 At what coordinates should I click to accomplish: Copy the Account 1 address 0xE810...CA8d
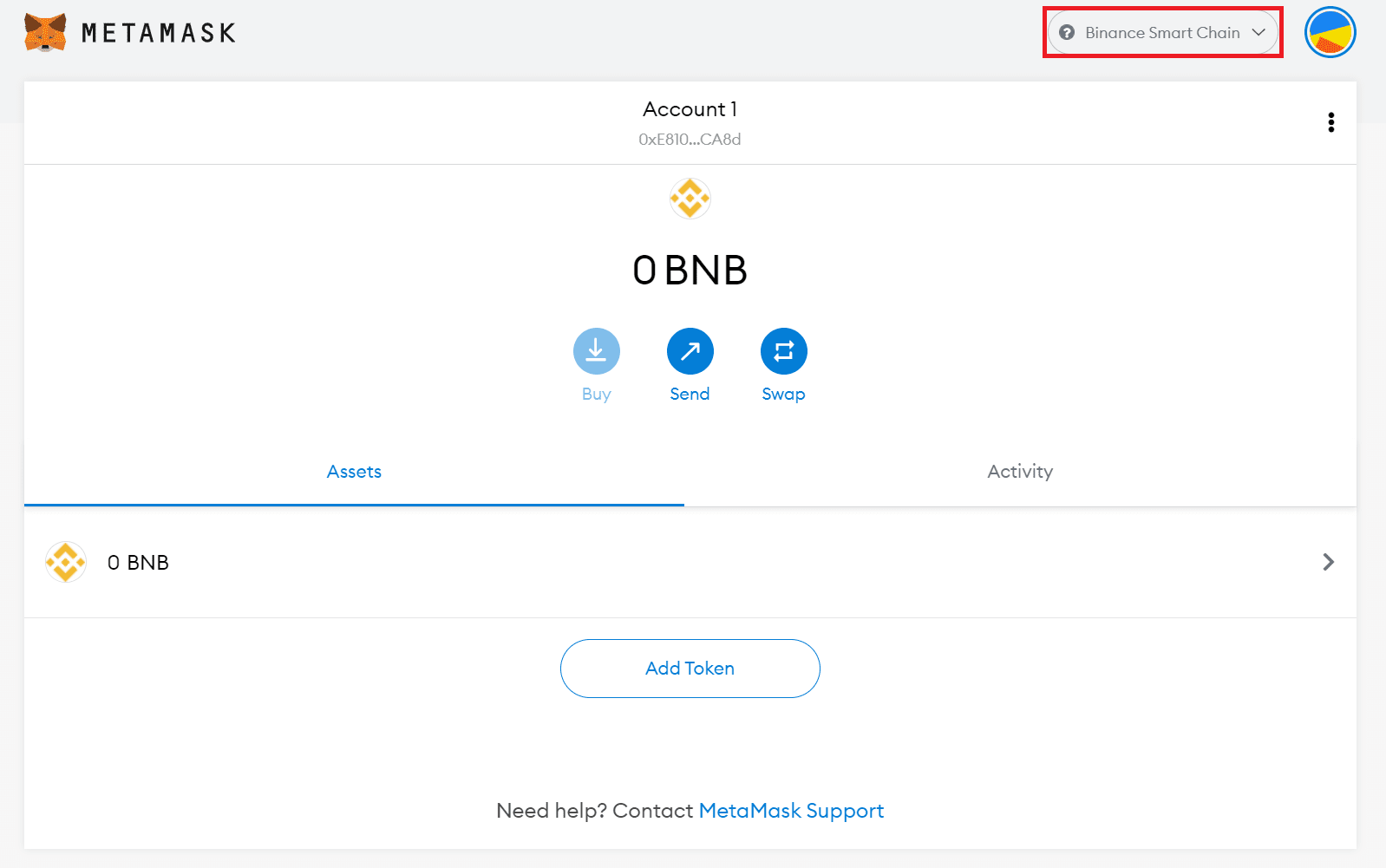point(690,139)
